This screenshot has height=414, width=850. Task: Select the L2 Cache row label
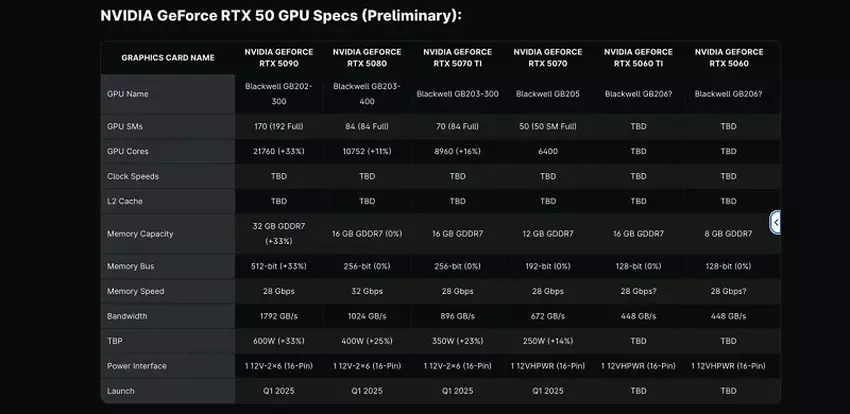click(127, 201)
